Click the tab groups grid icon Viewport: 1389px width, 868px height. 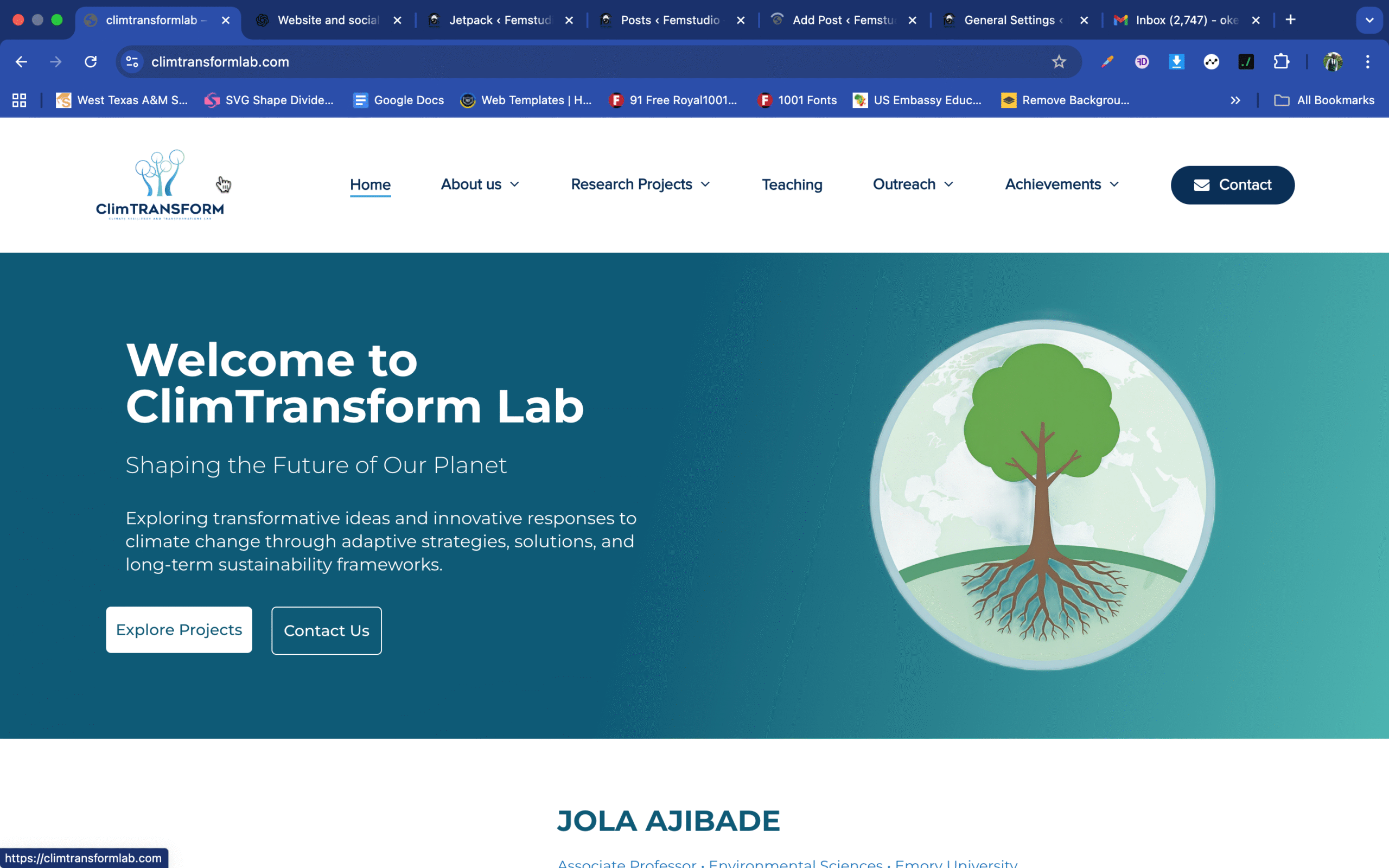(18, 100)
